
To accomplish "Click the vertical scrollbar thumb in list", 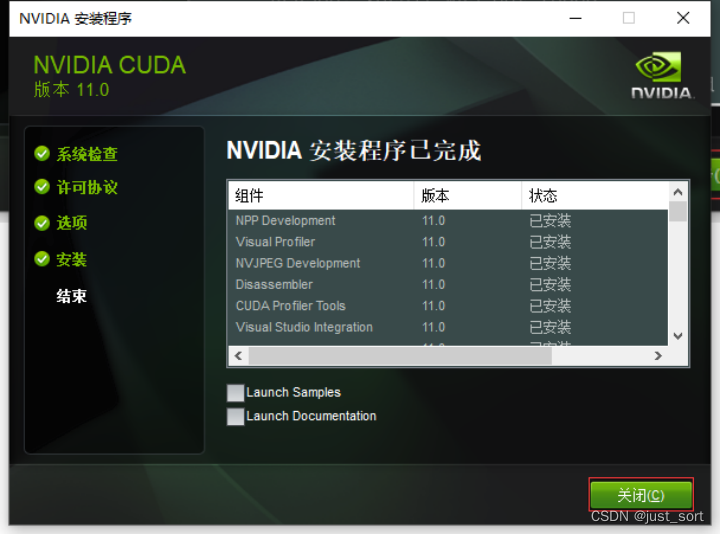I will click(678, 212).
